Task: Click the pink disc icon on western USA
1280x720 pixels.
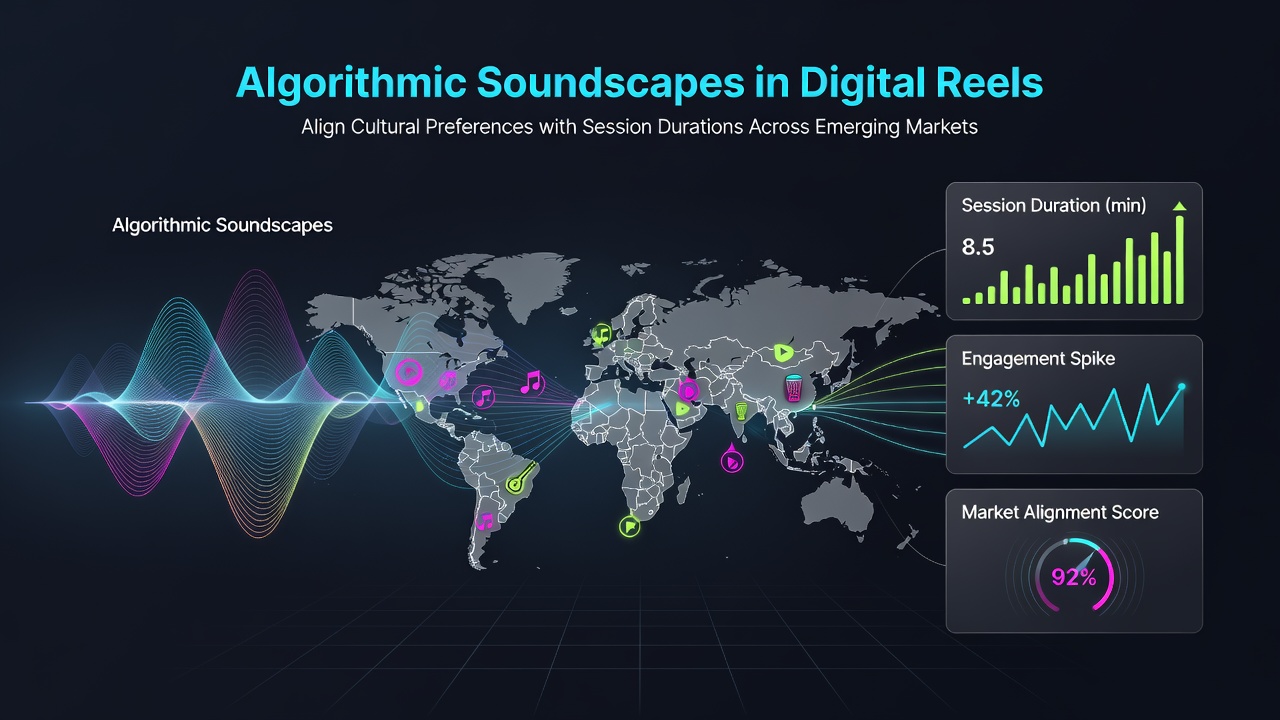Action: click(x=408, y=373)
